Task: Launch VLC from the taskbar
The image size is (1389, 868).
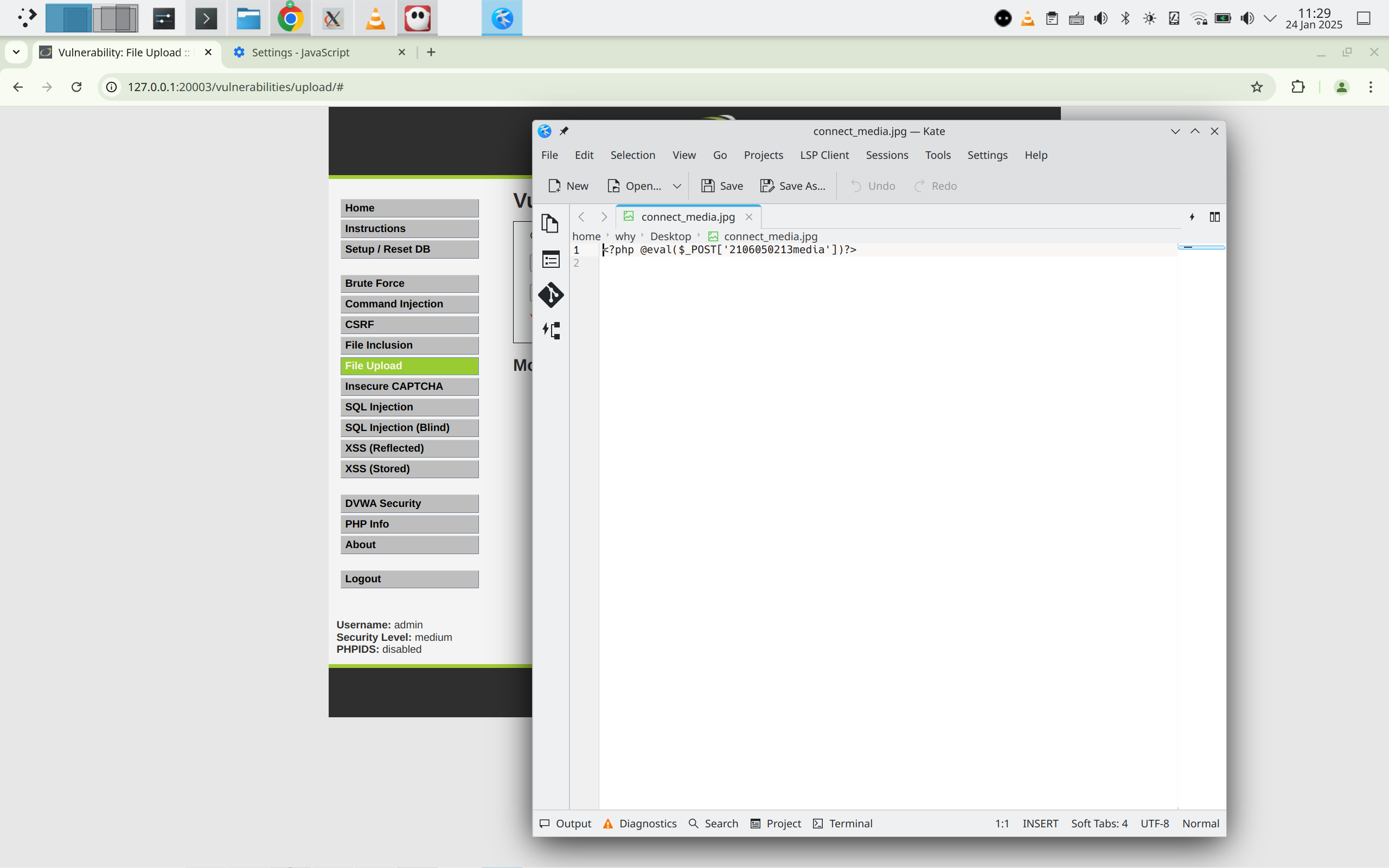Action: (375, 19)
